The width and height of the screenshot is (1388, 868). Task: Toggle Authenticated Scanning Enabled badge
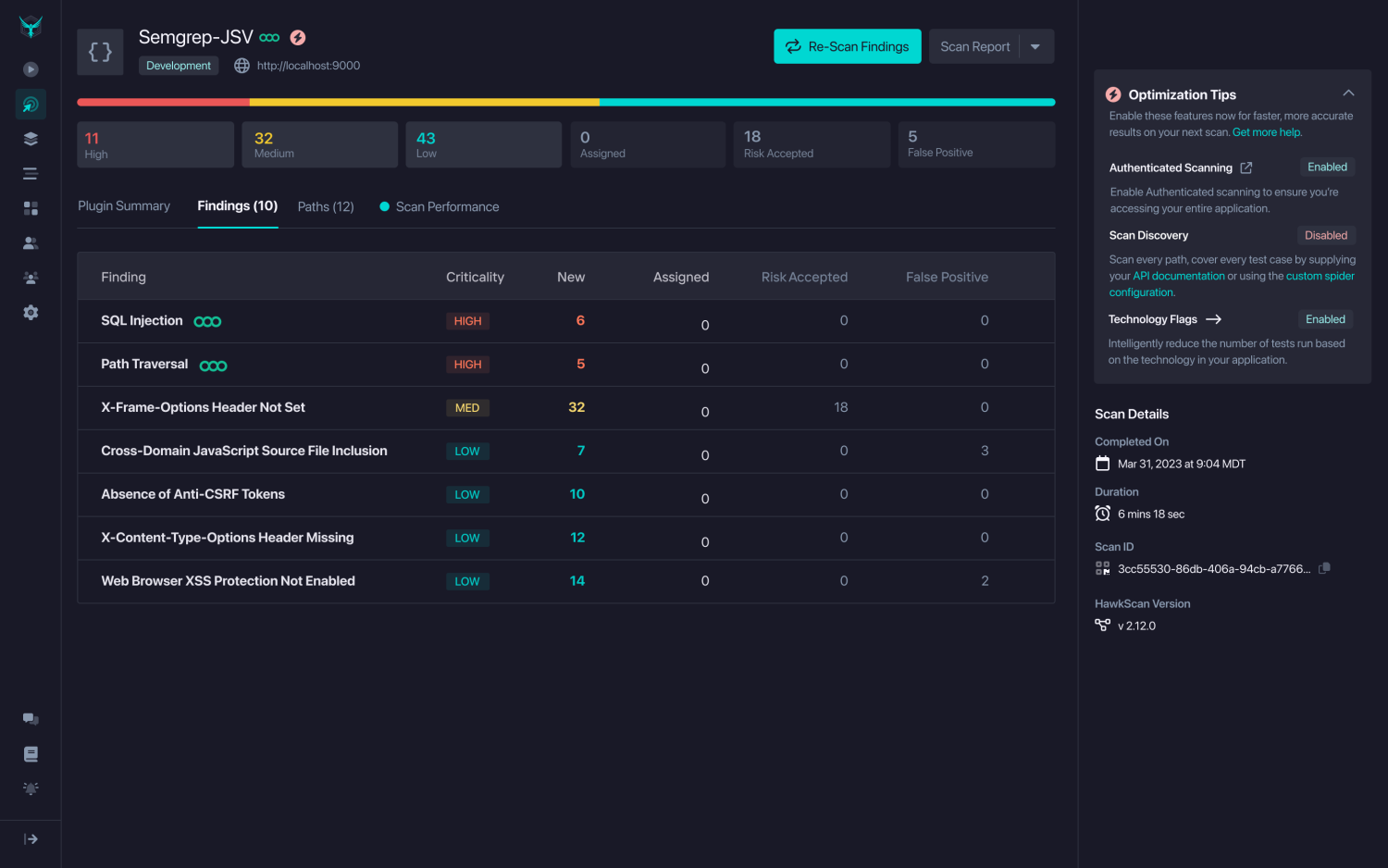coord(1327,167)
